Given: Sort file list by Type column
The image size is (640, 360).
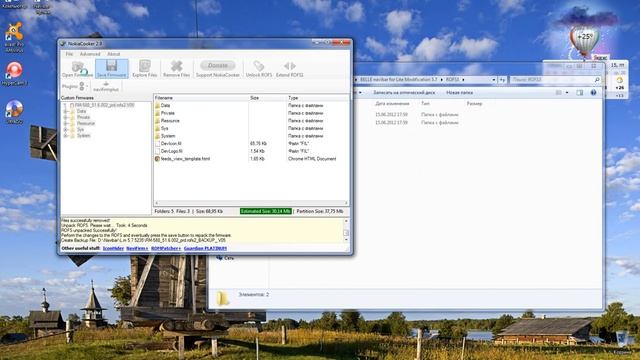Looking at the screenshot, I should pos(318,98).
